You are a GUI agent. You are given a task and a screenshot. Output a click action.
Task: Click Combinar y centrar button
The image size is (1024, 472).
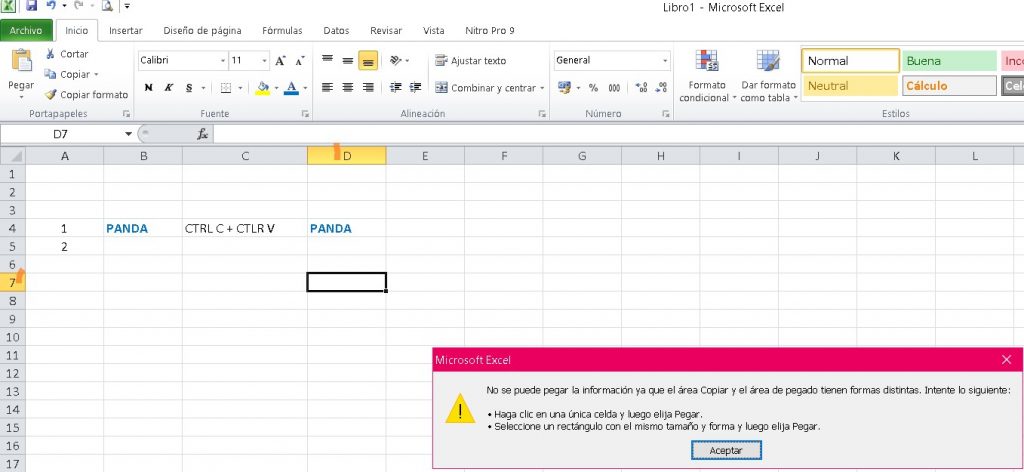click(x=485, y=87)
